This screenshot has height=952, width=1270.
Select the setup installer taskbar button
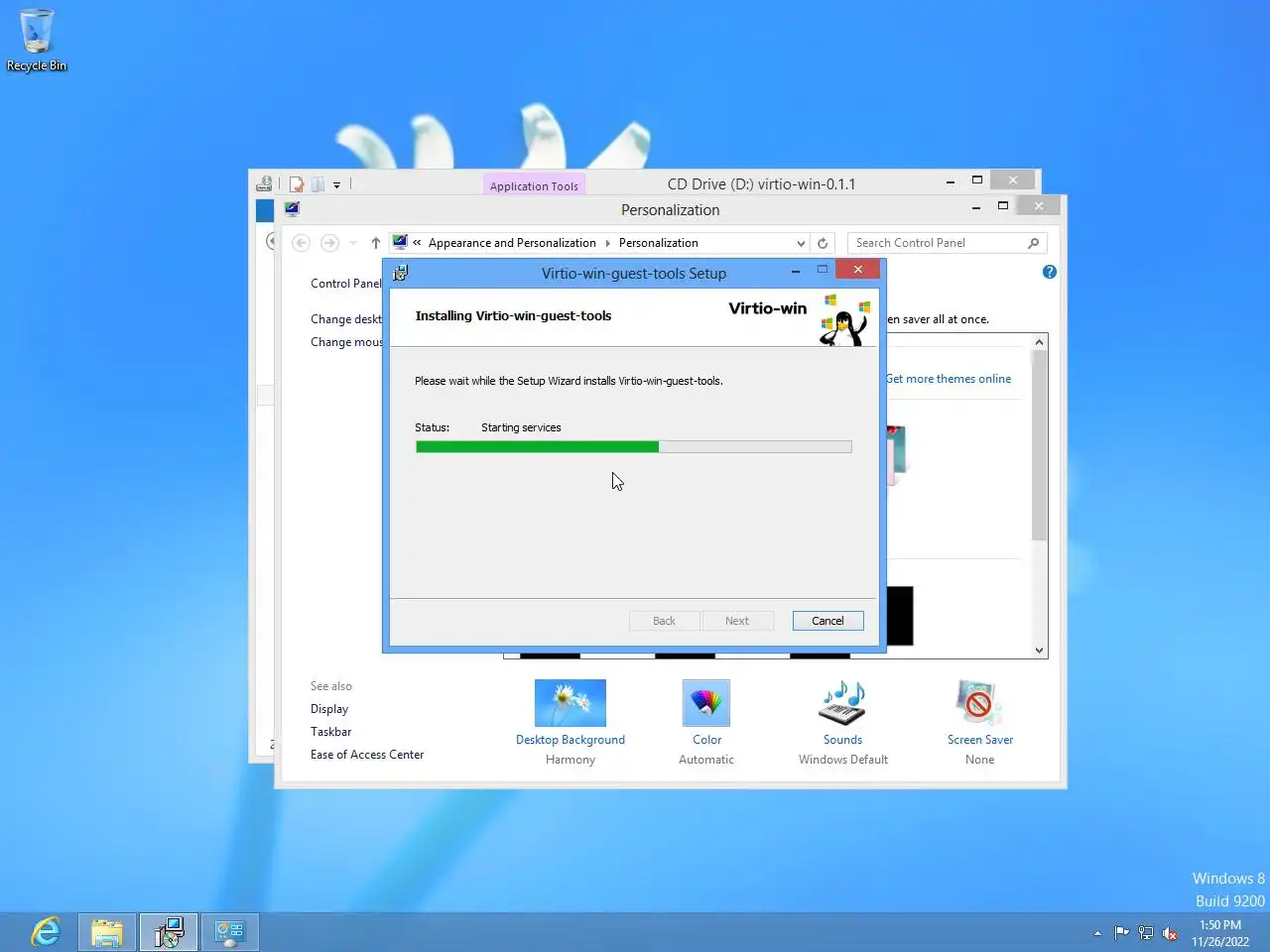click(x=169, y=932)
